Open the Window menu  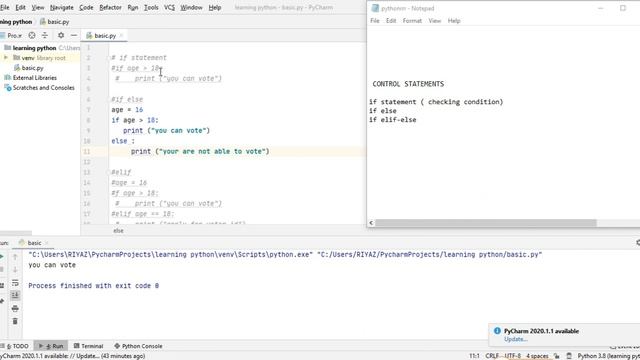[x=191, y=7]
